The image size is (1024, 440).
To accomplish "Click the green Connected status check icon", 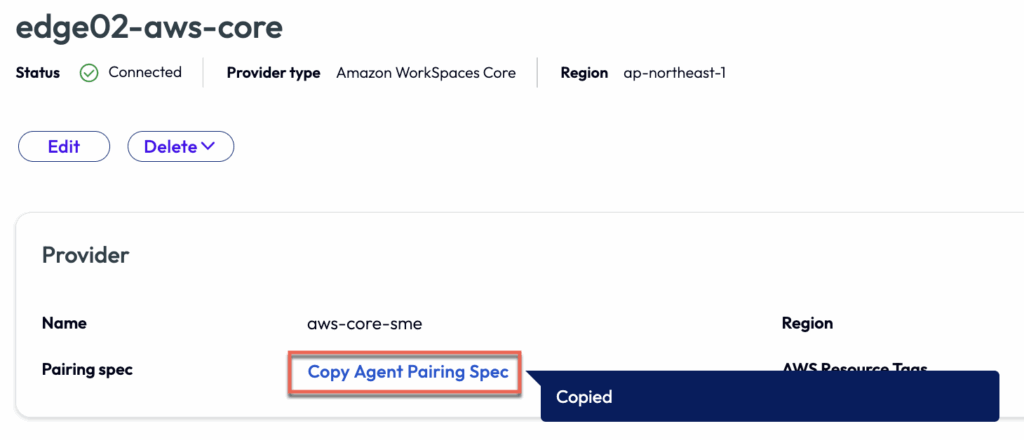I will pos(89,73).
